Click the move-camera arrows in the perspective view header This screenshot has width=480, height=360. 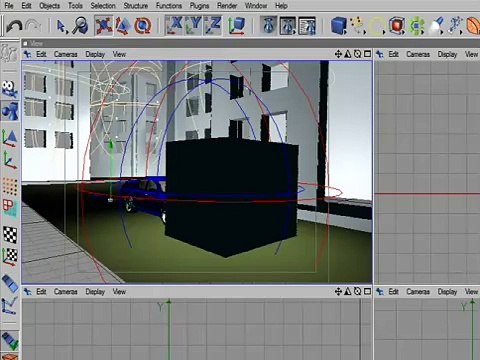pyautogui.click(x=338, y=54)
